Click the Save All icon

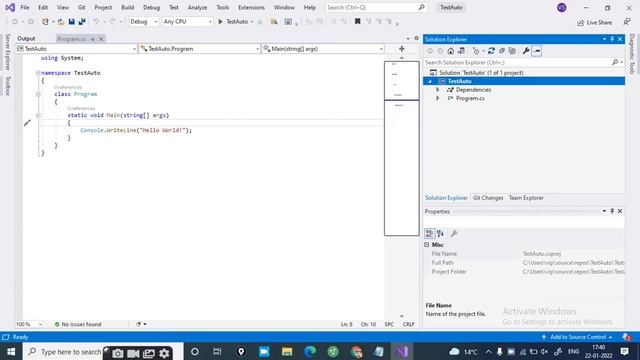coord(82,22)
